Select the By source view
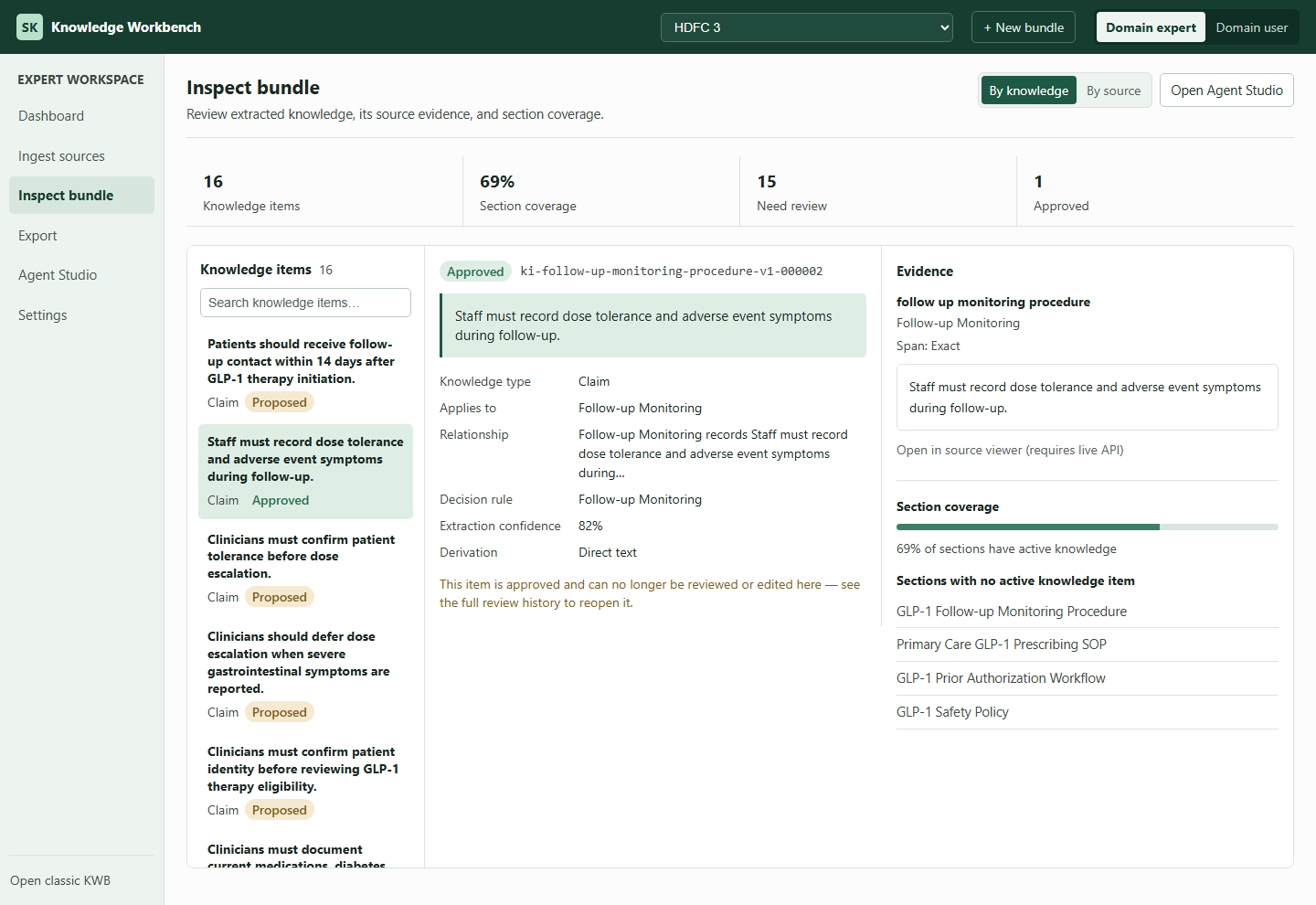1316x905 pixels. 1113,90
